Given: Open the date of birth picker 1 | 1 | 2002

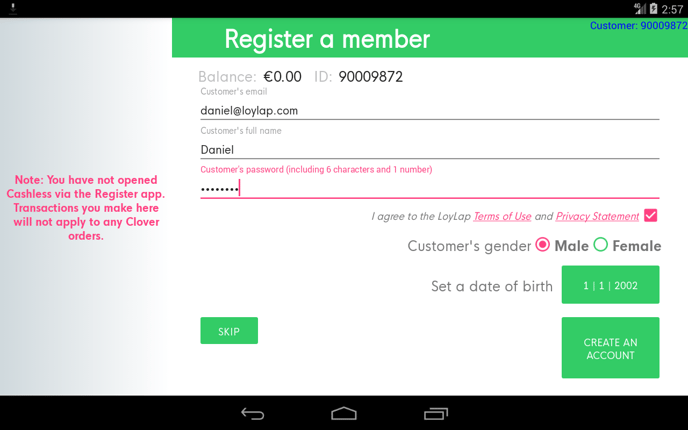Looking at the screenshot, I should [x=610, y=284].
